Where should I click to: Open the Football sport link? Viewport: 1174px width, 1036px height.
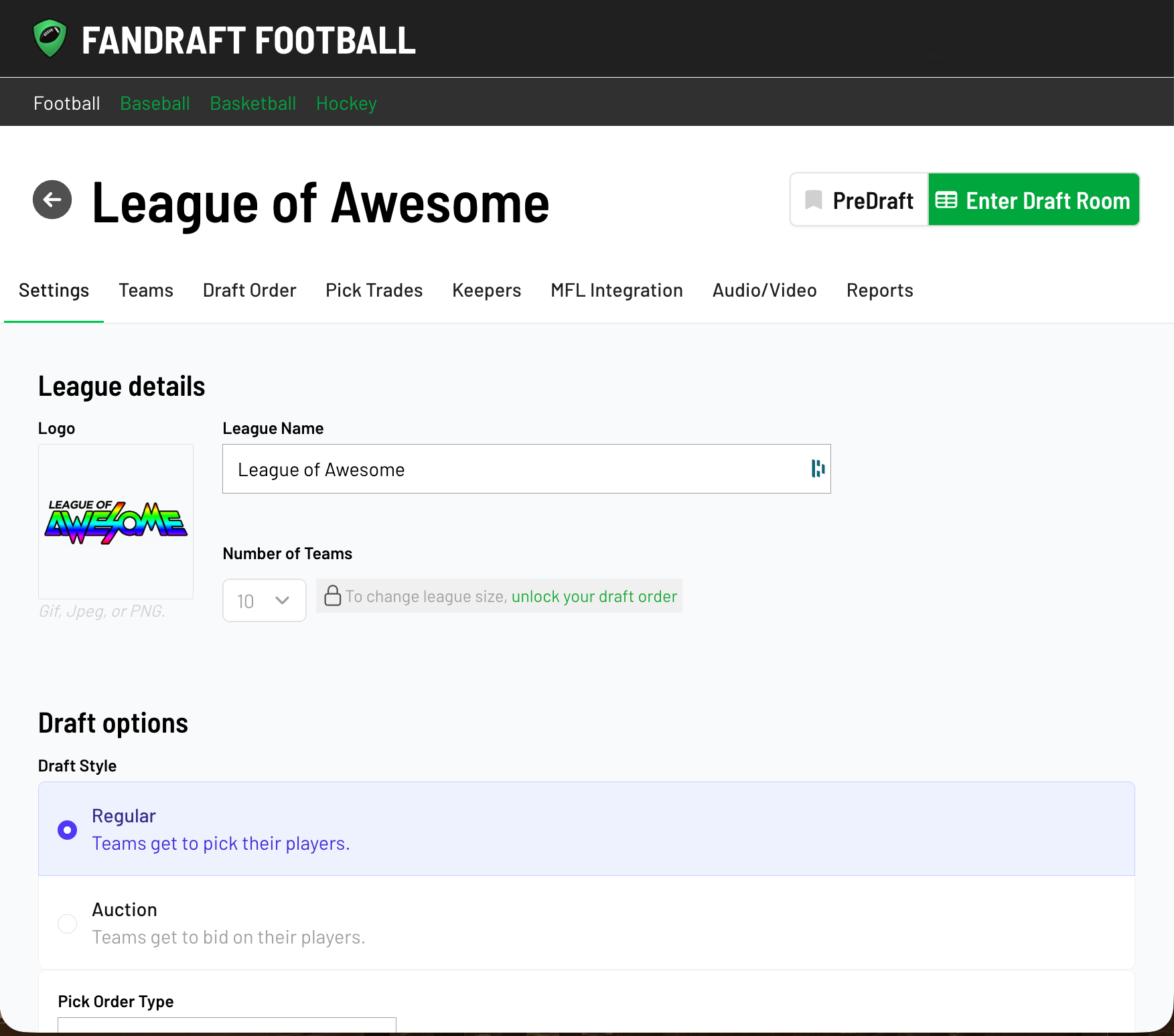pyautogui.click(x=67, y=104)
